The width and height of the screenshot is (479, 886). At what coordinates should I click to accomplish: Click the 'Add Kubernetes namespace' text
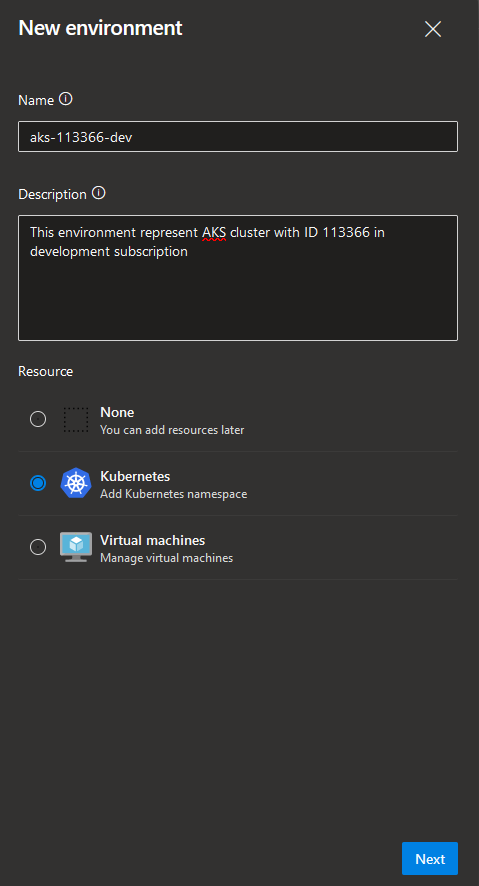pos(173,494)
